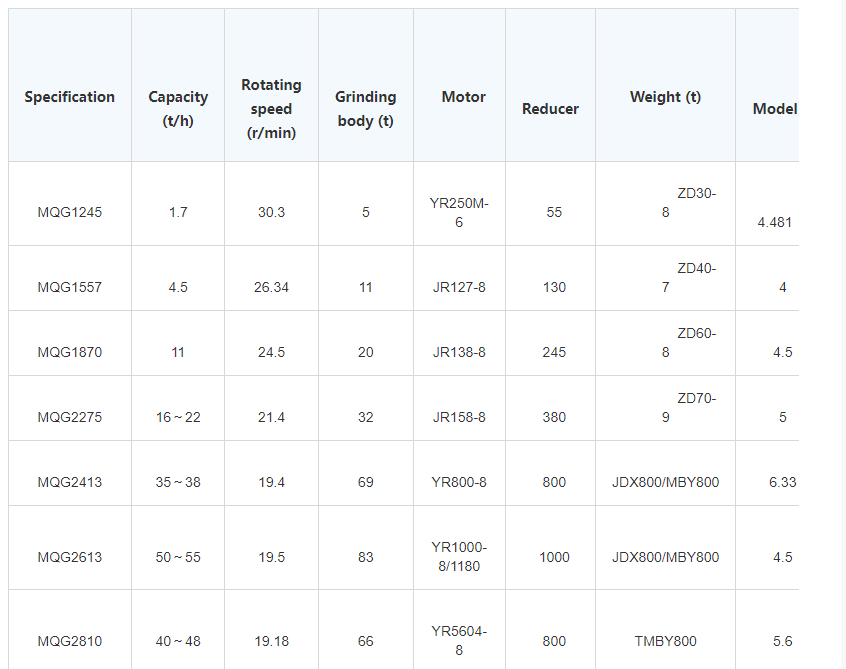Click the 26.34 rotating speed value
The width and height of the screenshot is (846, 669).
coord(271,287)
